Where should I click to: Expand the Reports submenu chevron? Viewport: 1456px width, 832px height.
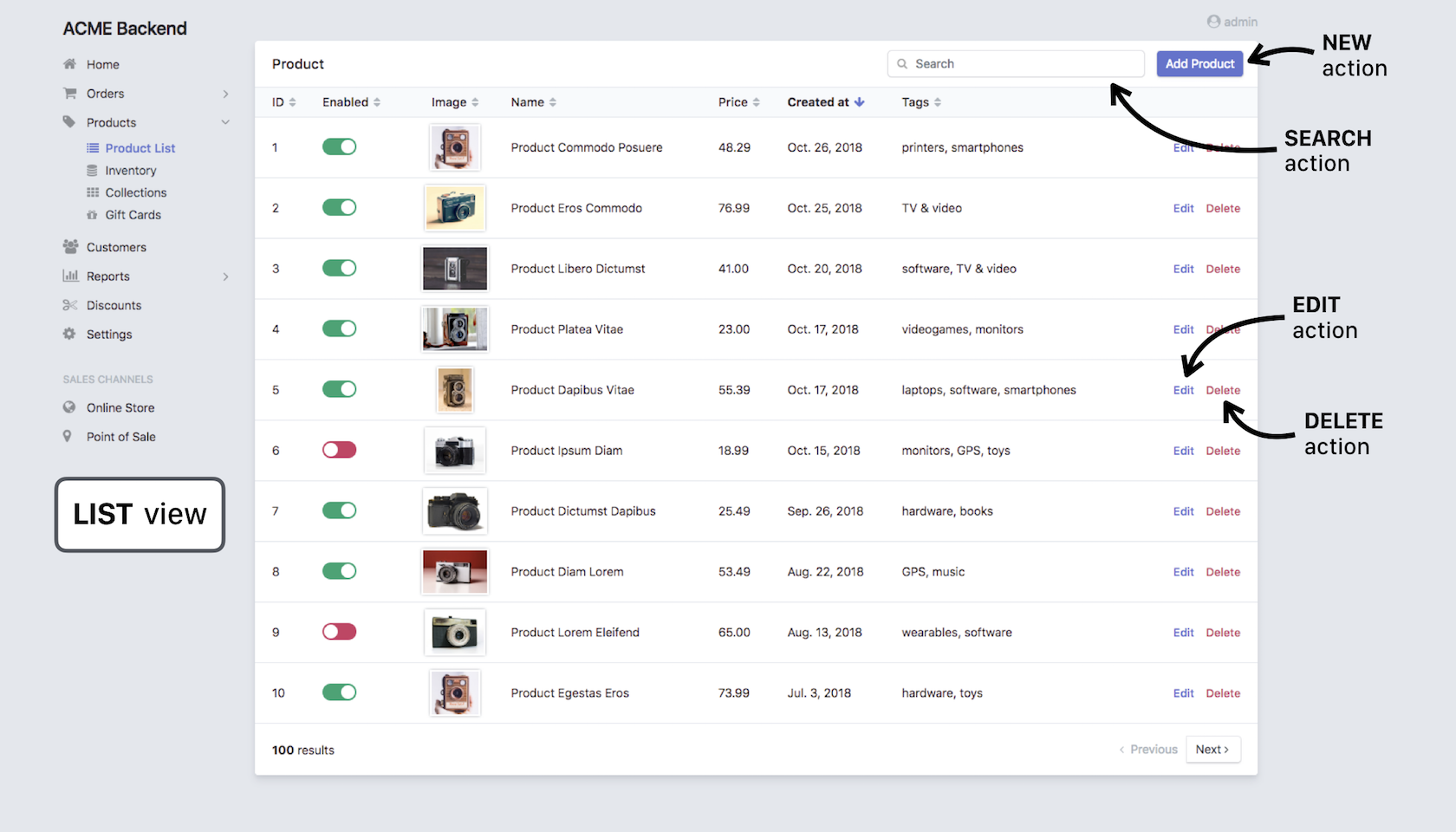pyautogui.click(x=225, y=276)
